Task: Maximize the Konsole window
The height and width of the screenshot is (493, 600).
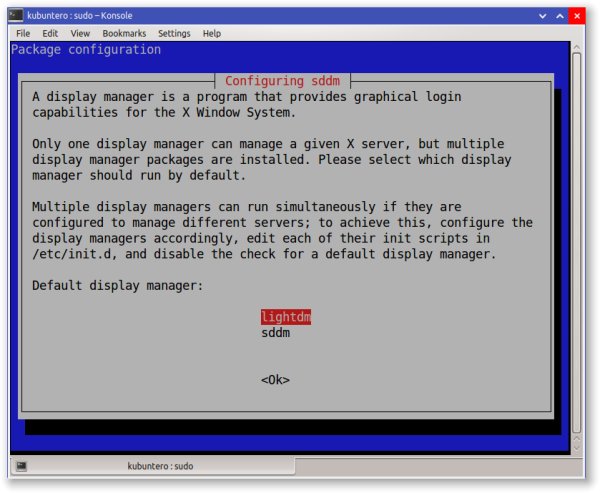Action: [560, 16]
